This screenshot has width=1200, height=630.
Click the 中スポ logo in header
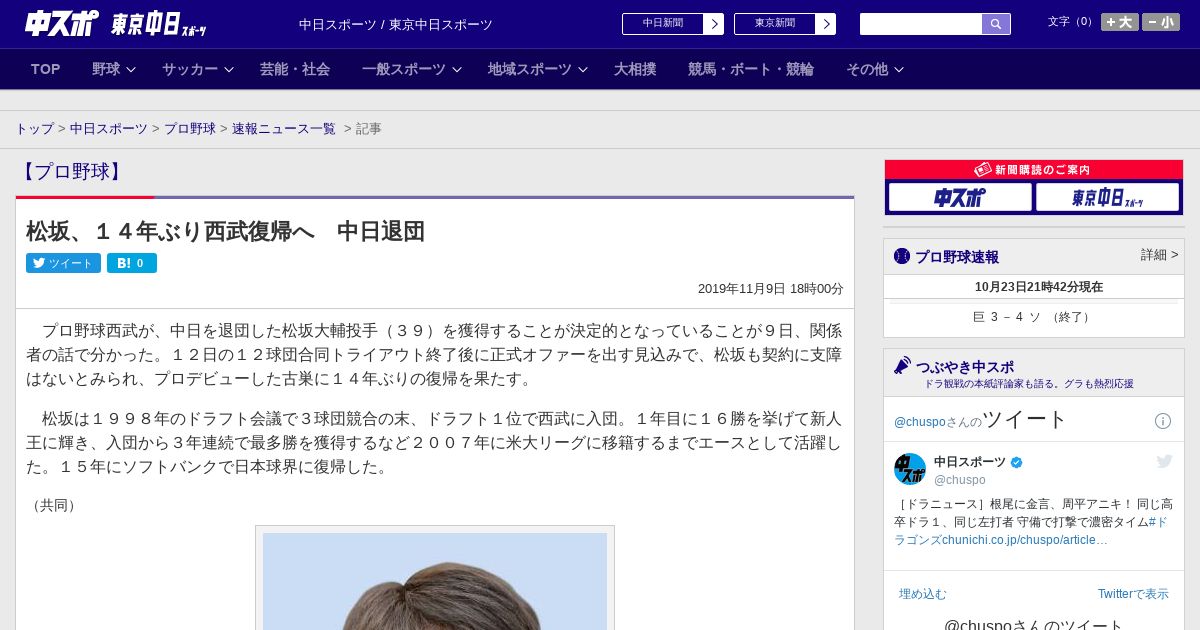[x=62, y=23]
